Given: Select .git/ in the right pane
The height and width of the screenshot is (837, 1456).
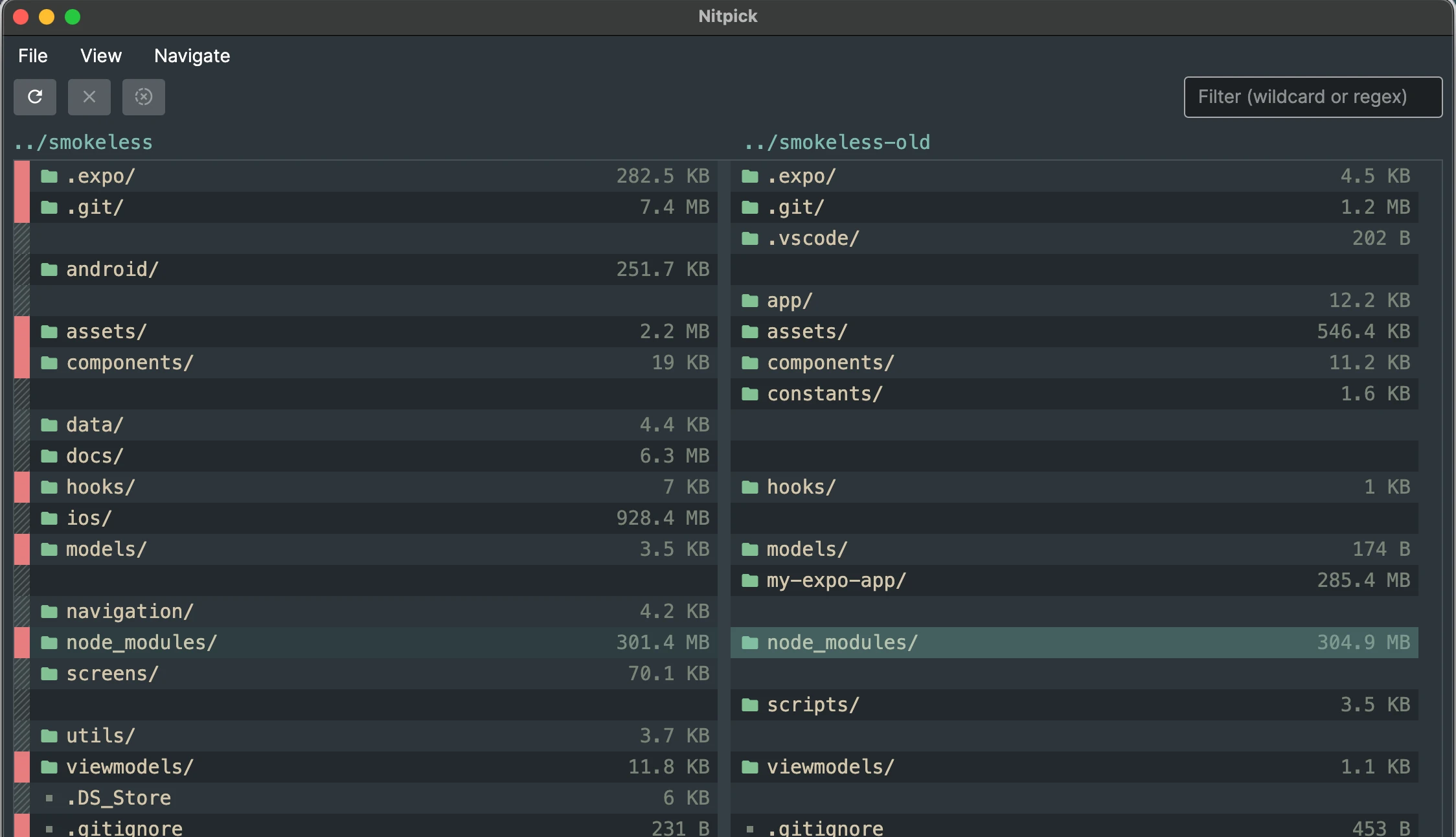Looking at the screenshot, I should 1075,207.
